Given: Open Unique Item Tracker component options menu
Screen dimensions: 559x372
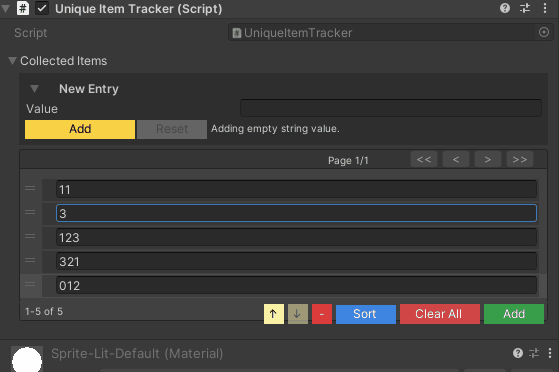Looking at the screenshot, I should [545, 8].
